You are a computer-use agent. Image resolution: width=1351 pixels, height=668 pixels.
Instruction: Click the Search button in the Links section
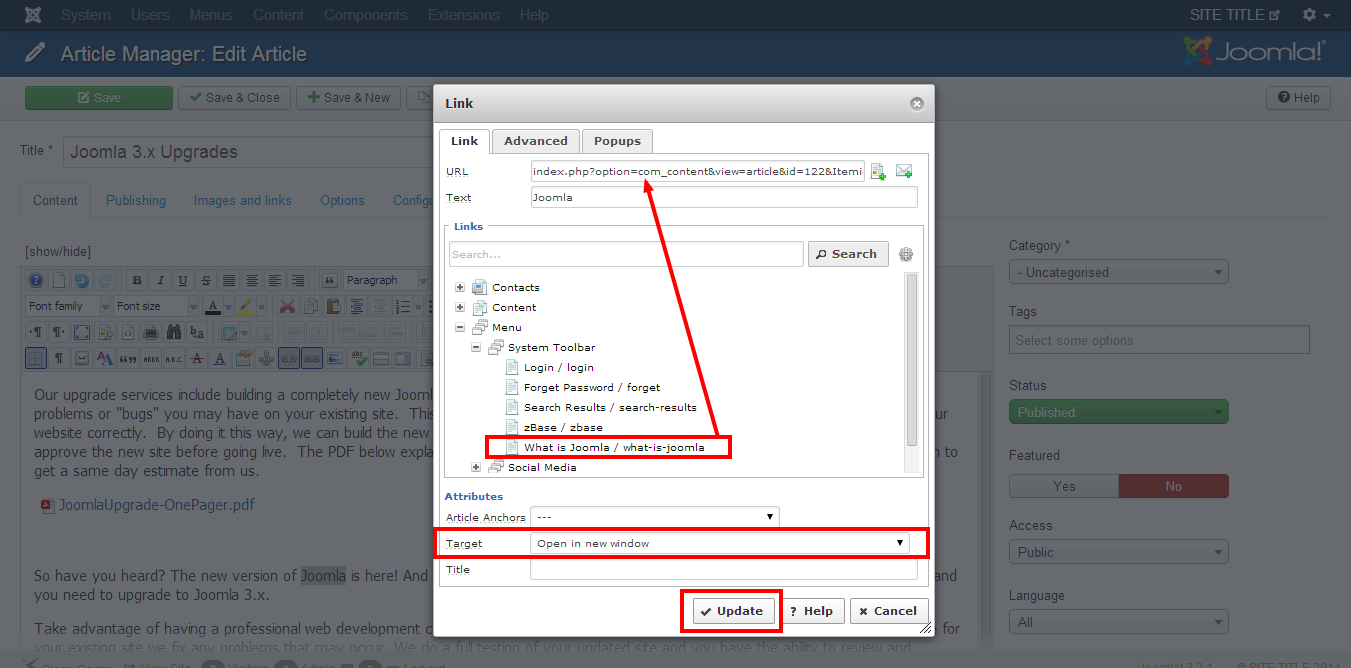coord(847,254)
